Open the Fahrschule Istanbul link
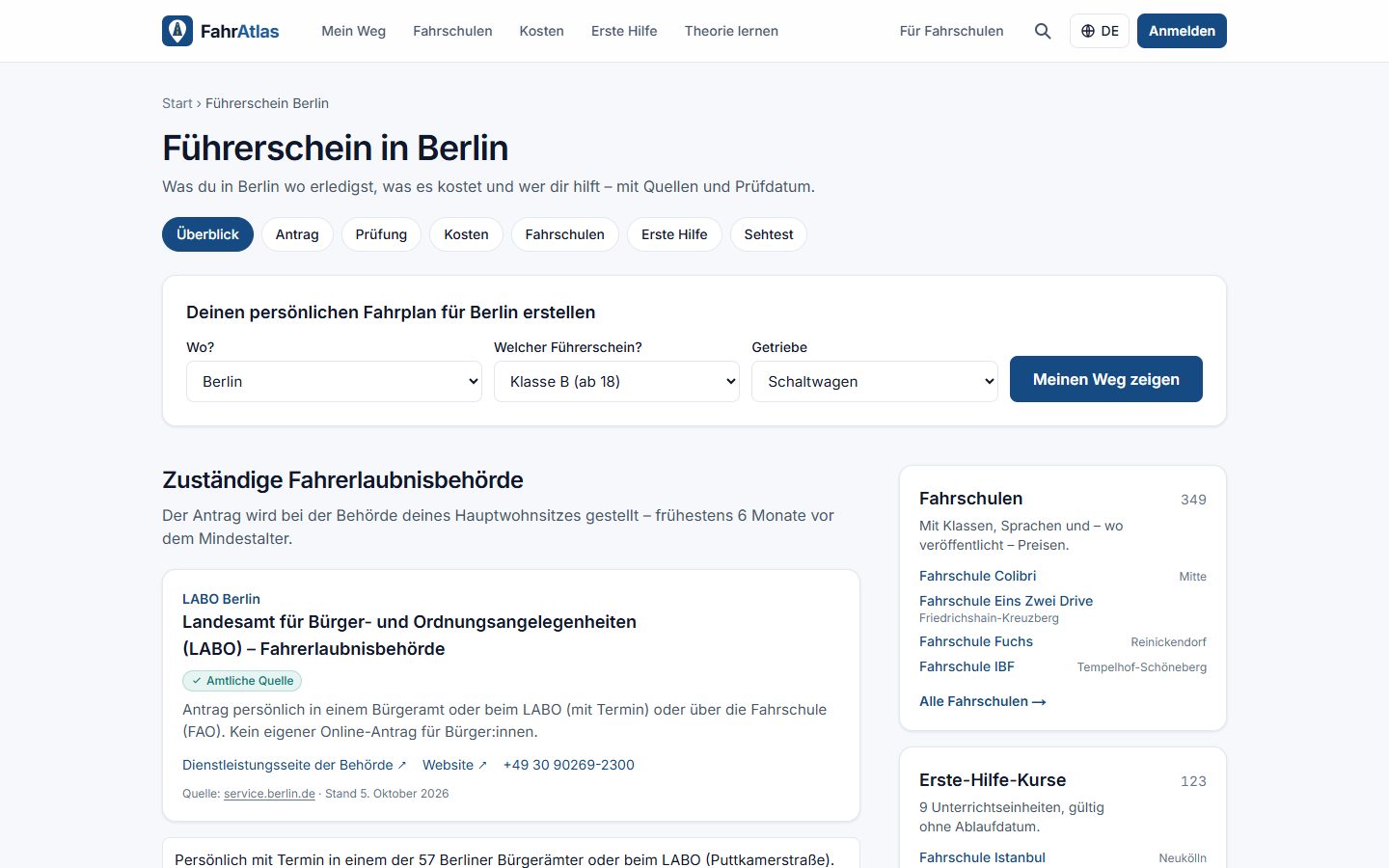 click(982, 857)
